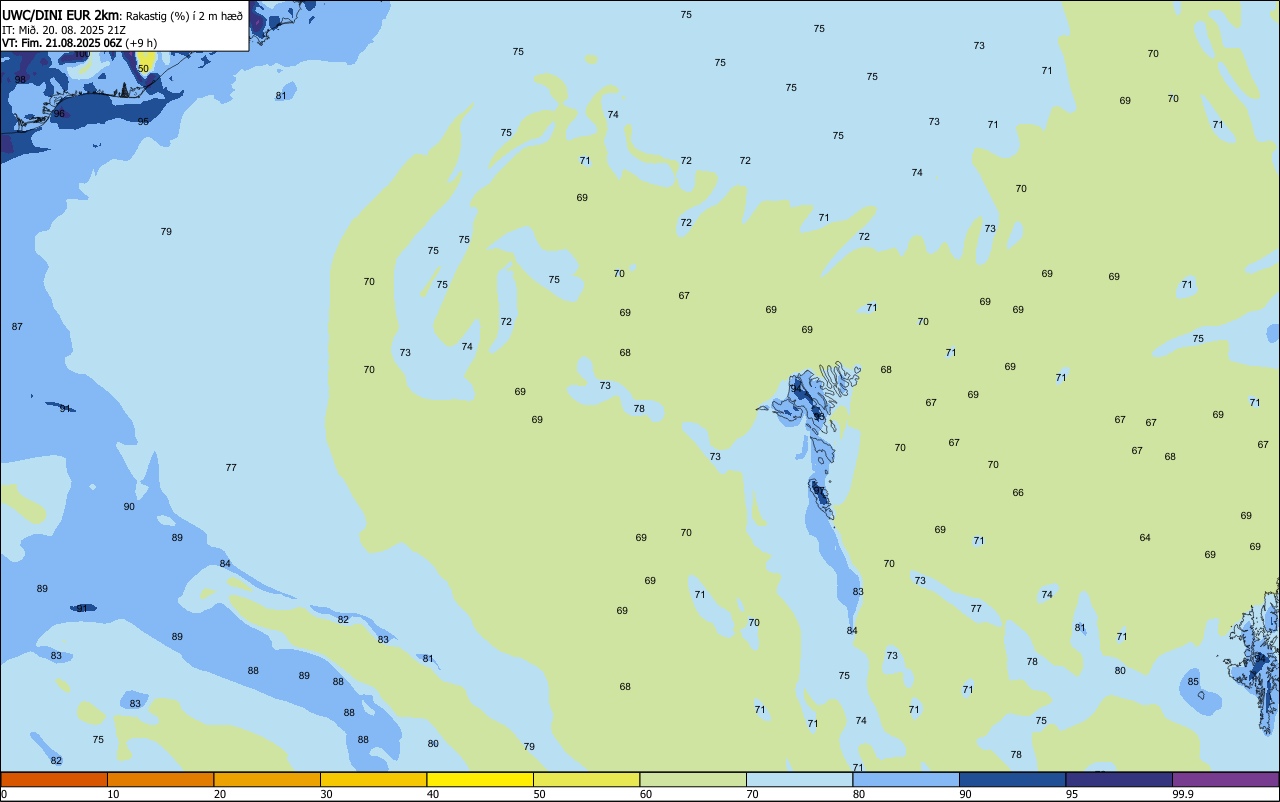Pick the 95–99.9 navy legend swatch
This screenshot has height=802, width=1280.
1119,779
